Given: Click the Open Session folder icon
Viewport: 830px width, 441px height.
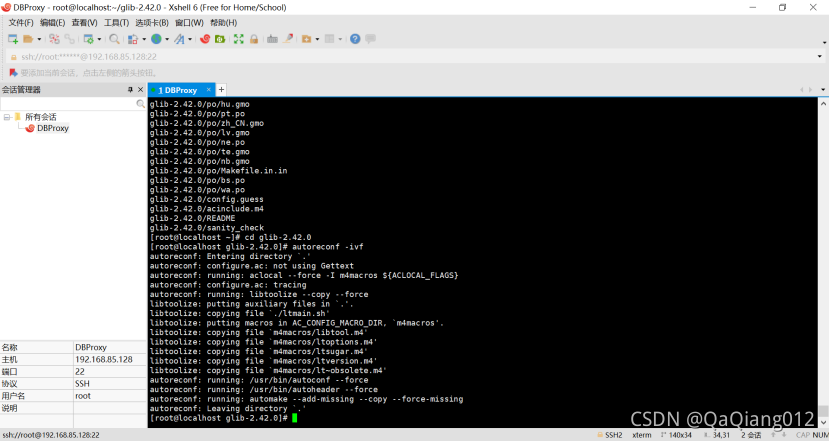Looking at the screenshot, I should pyautogui.click(x=28, y=39).
